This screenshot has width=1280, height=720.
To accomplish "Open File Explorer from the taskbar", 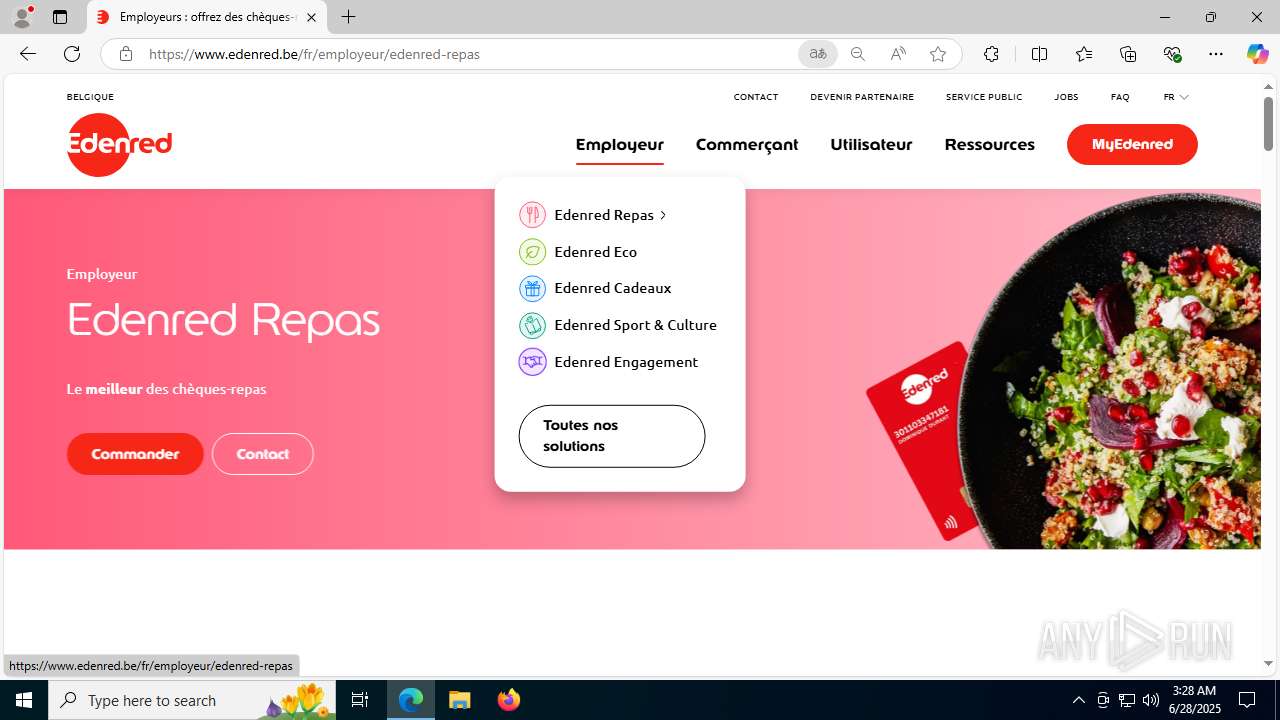I will [x=459, y=700].
